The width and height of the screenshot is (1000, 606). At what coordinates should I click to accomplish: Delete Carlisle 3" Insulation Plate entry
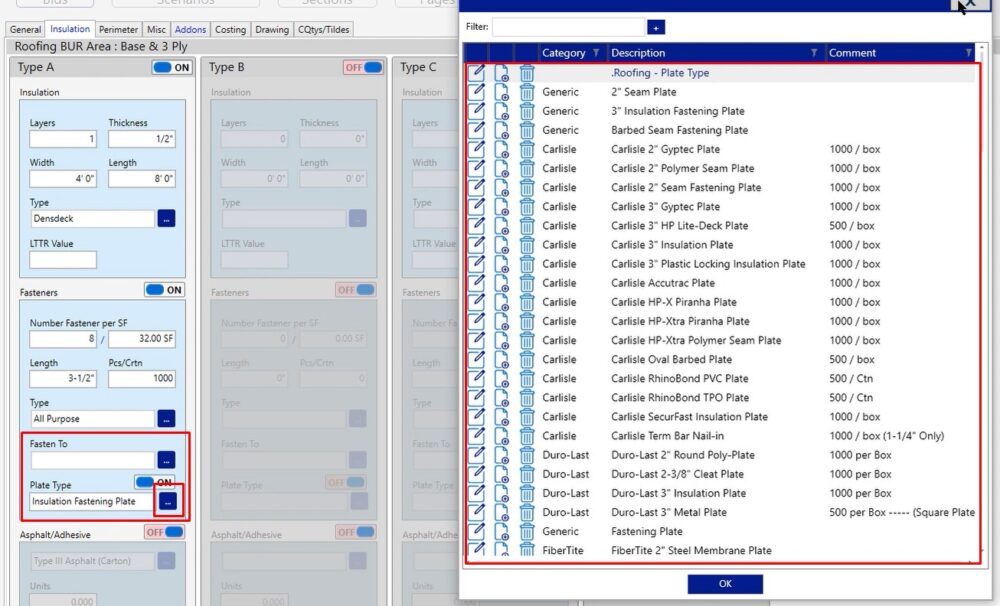[527, 245]
